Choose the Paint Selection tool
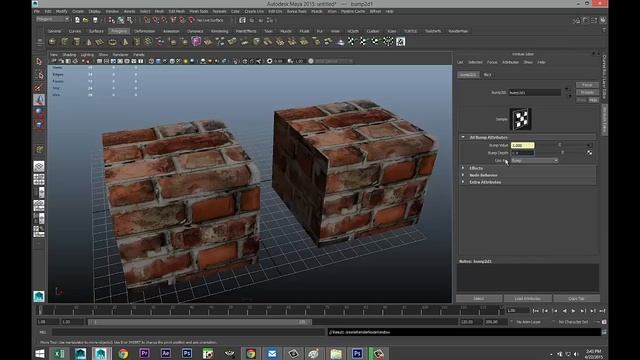The image size is (640, 360). (x=39, y=87)
